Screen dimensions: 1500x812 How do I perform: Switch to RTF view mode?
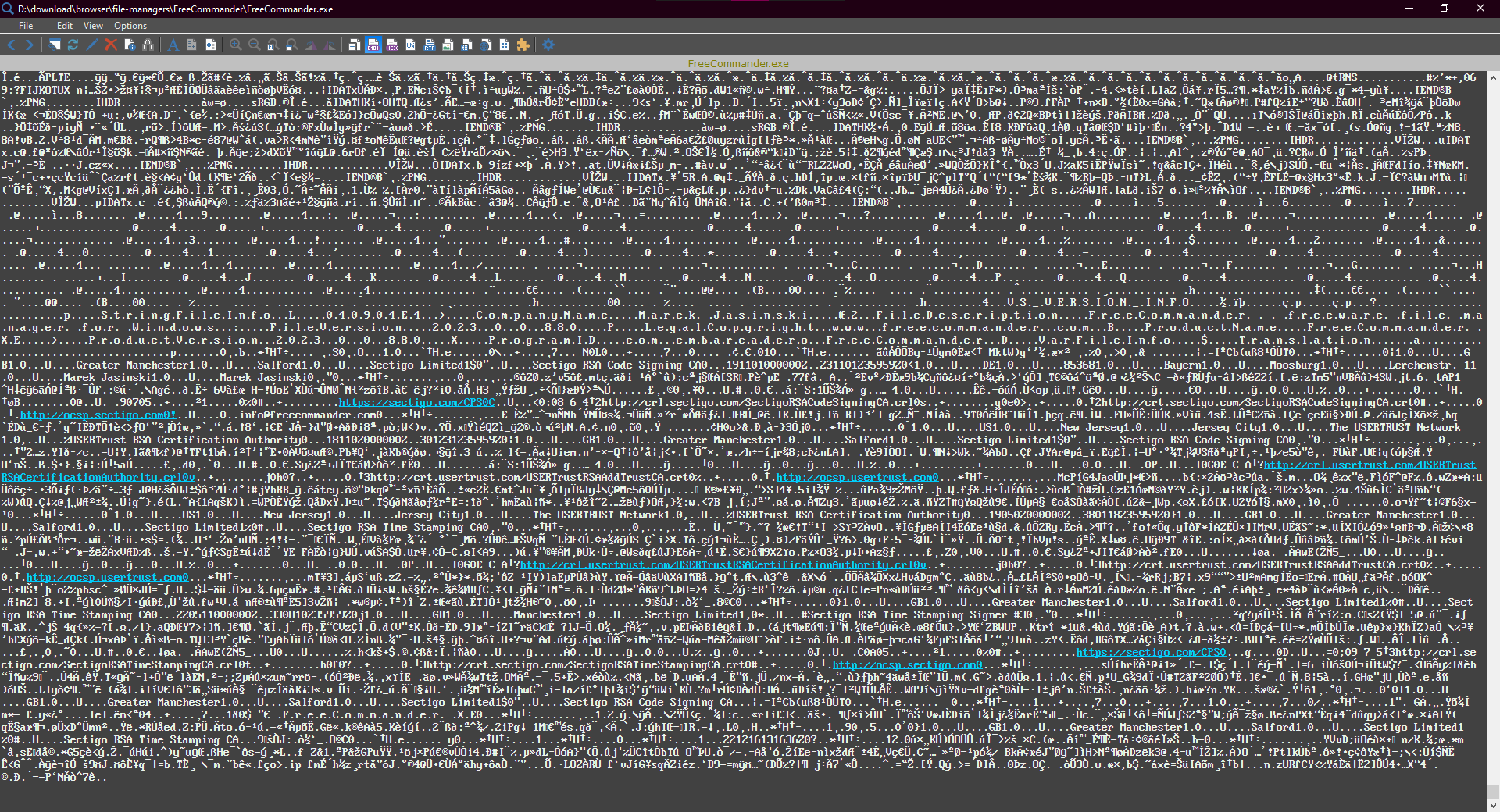[x=429, y=45]
